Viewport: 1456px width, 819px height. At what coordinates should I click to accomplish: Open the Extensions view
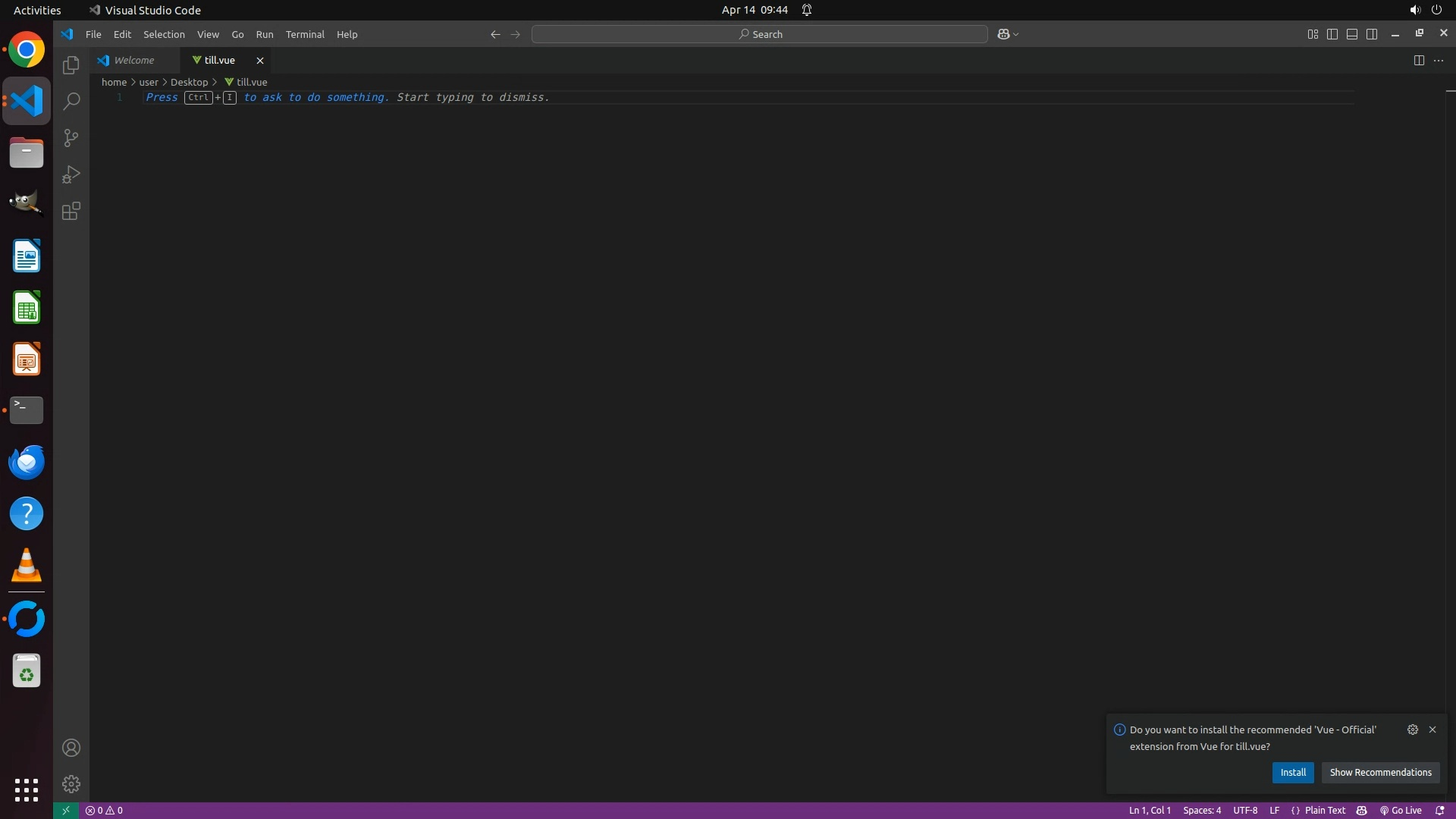(71, 211)
